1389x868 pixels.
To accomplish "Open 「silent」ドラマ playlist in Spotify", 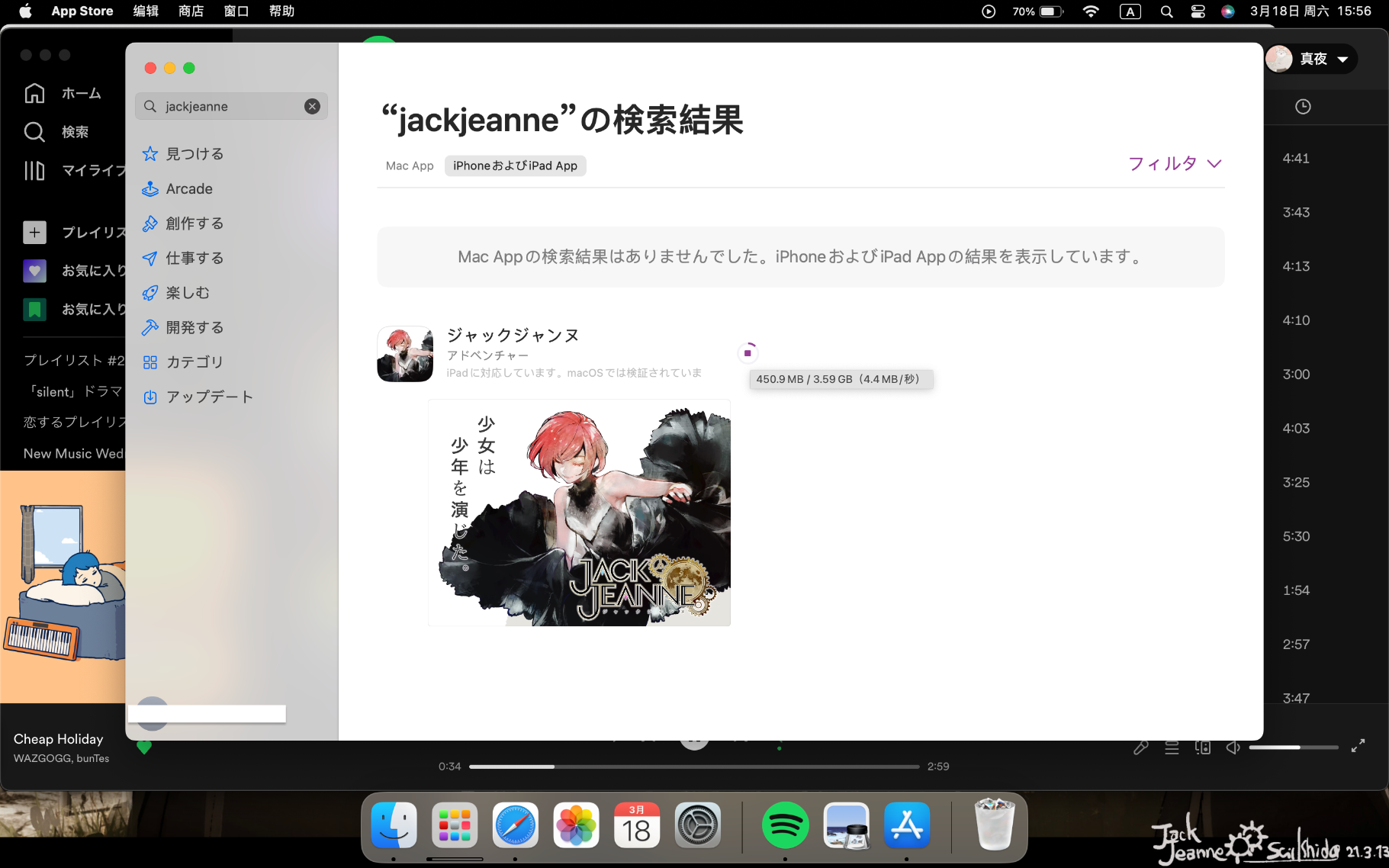I will (74, 391).
